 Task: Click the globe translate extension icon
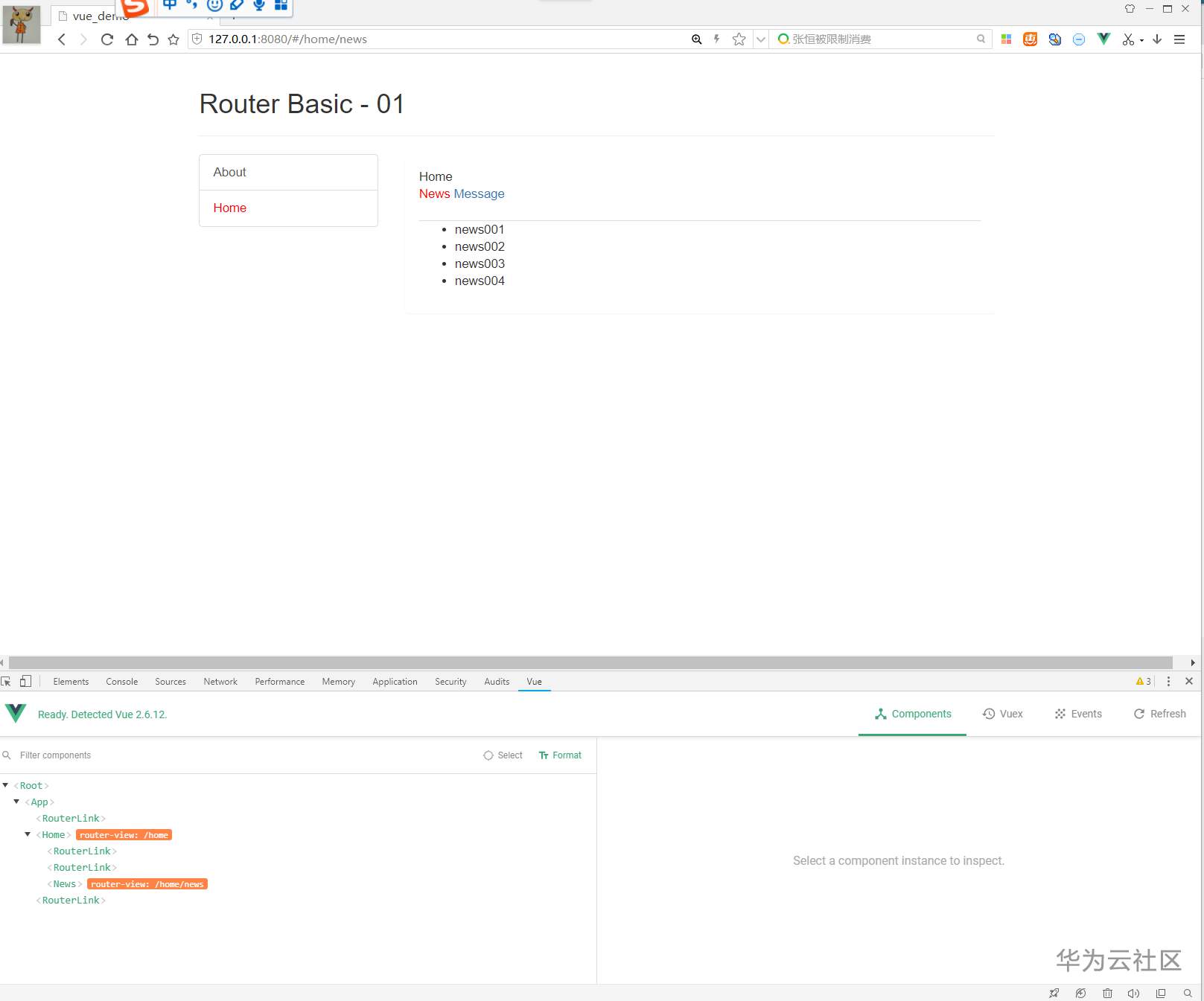[1055, 39]
